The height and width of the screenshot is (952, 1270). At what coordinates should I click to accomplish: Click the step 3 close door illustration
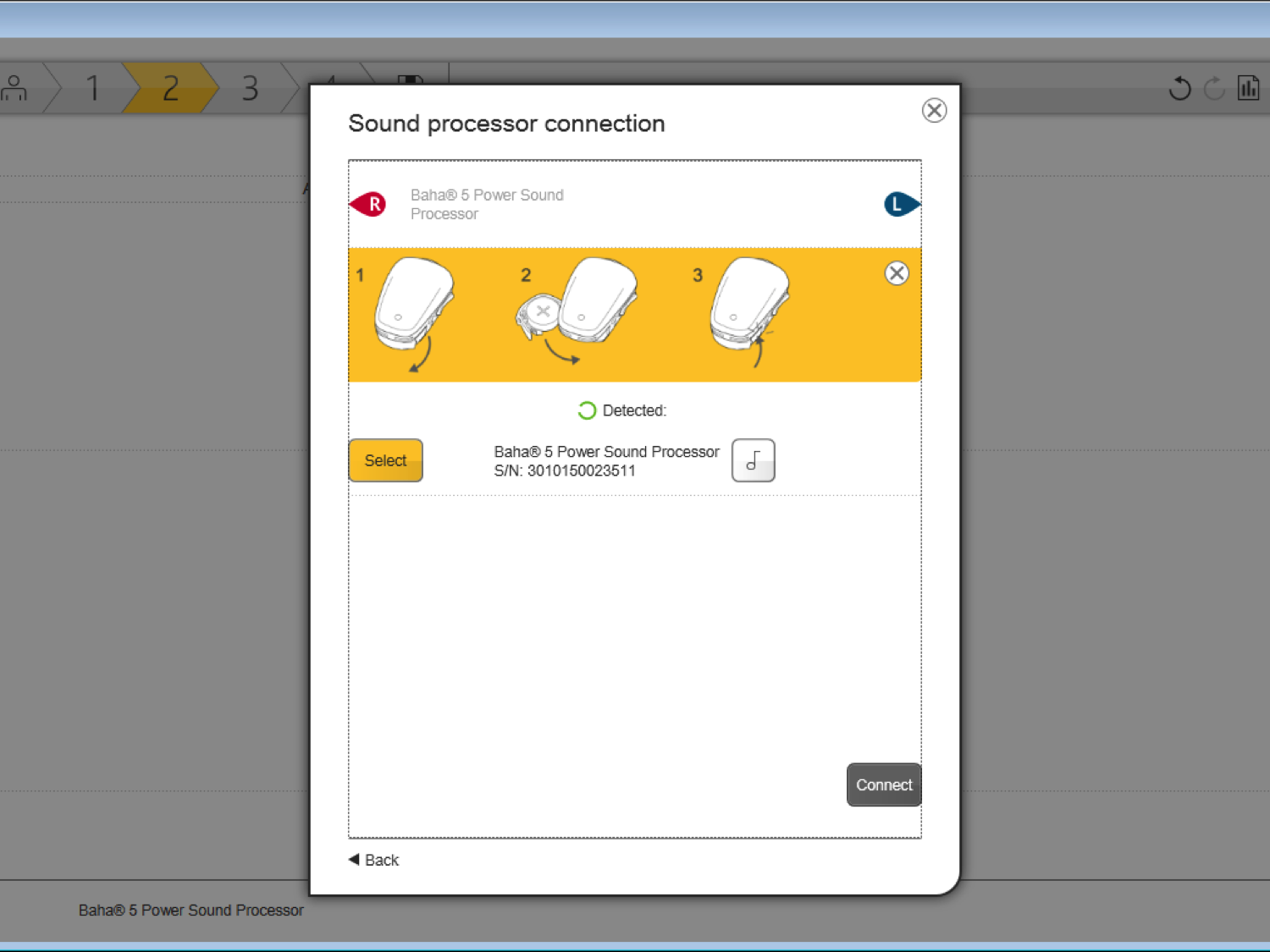750,311
